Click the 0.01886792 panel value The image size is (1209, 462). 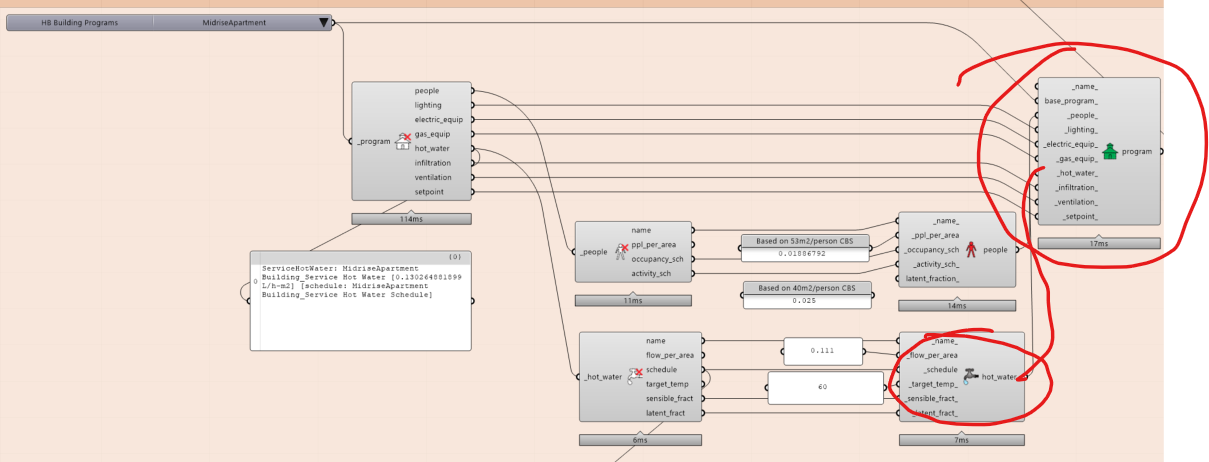(x=805, y=254)
